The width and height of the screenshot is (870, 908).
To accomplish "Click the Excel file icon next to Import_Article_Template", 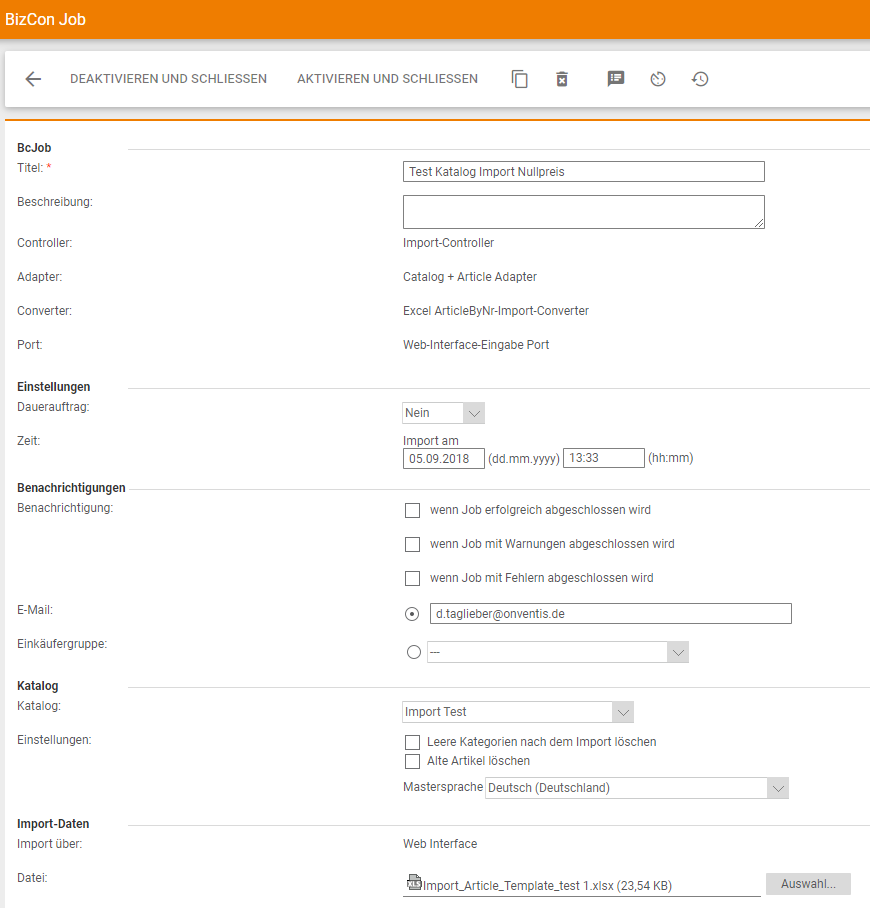I will 414,882.
